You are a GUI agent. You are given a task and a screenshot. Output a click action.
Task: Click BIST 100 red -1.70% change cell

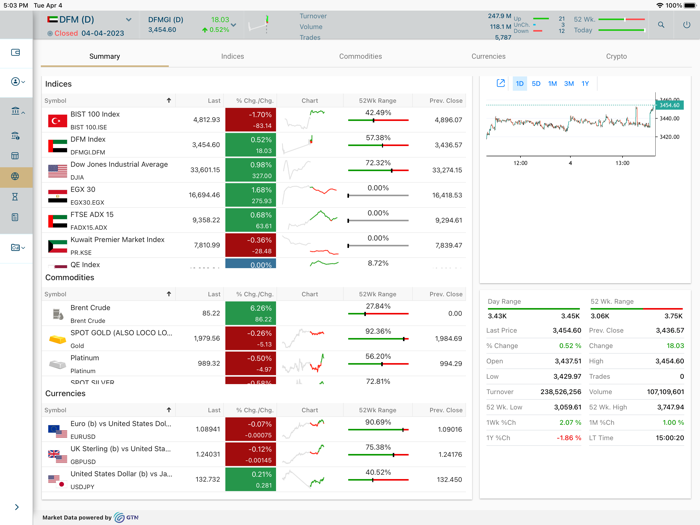click(250, 120)
